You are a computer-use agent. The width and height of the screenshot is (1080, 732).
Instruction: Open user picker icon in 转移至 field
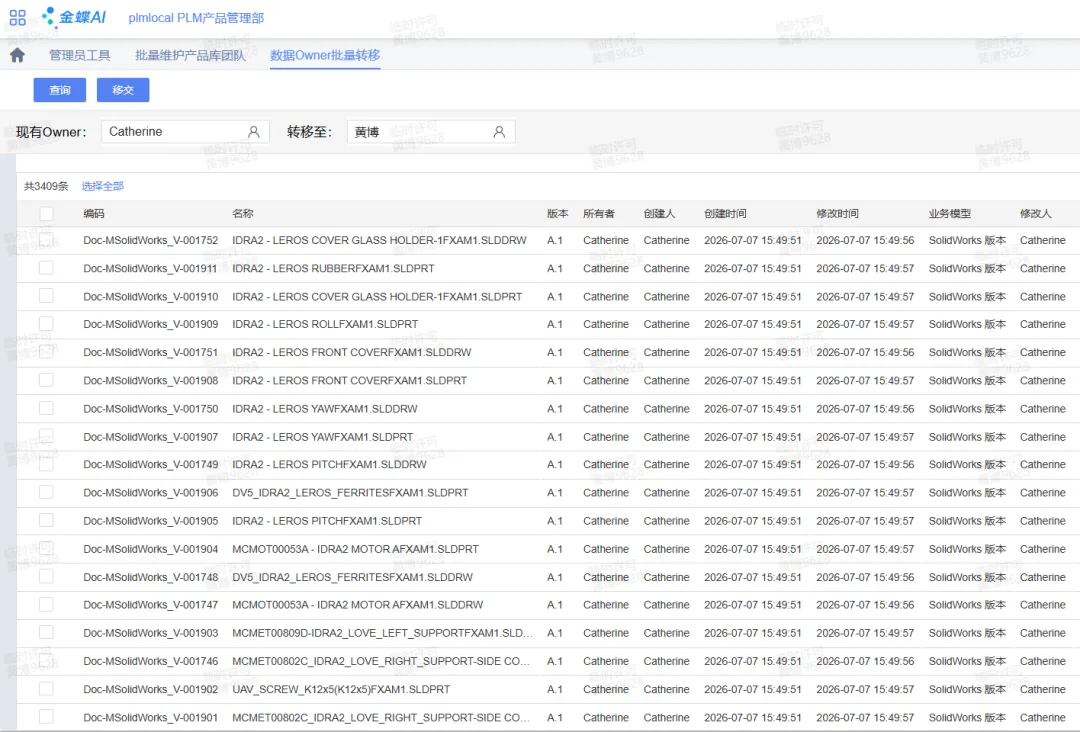(x=499, y=132)
